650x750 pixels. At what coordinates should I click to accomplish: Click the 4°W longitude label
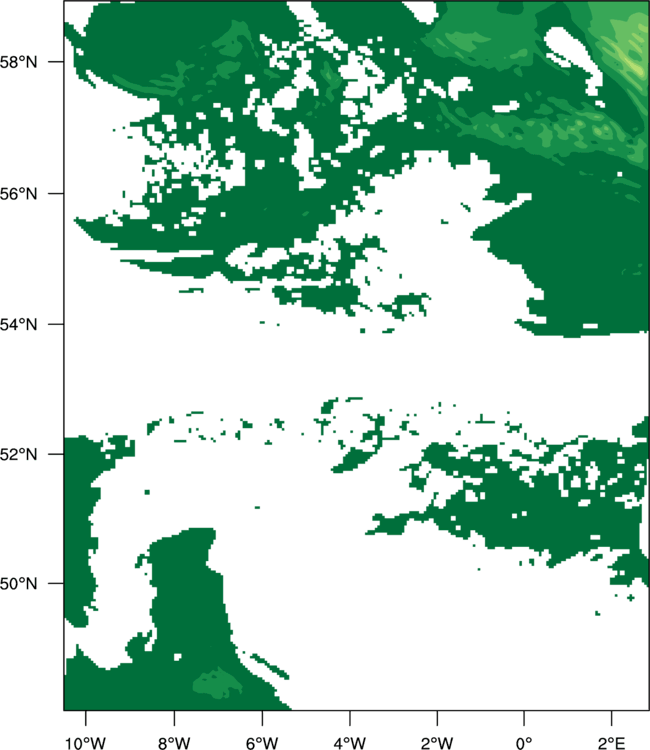350,743
